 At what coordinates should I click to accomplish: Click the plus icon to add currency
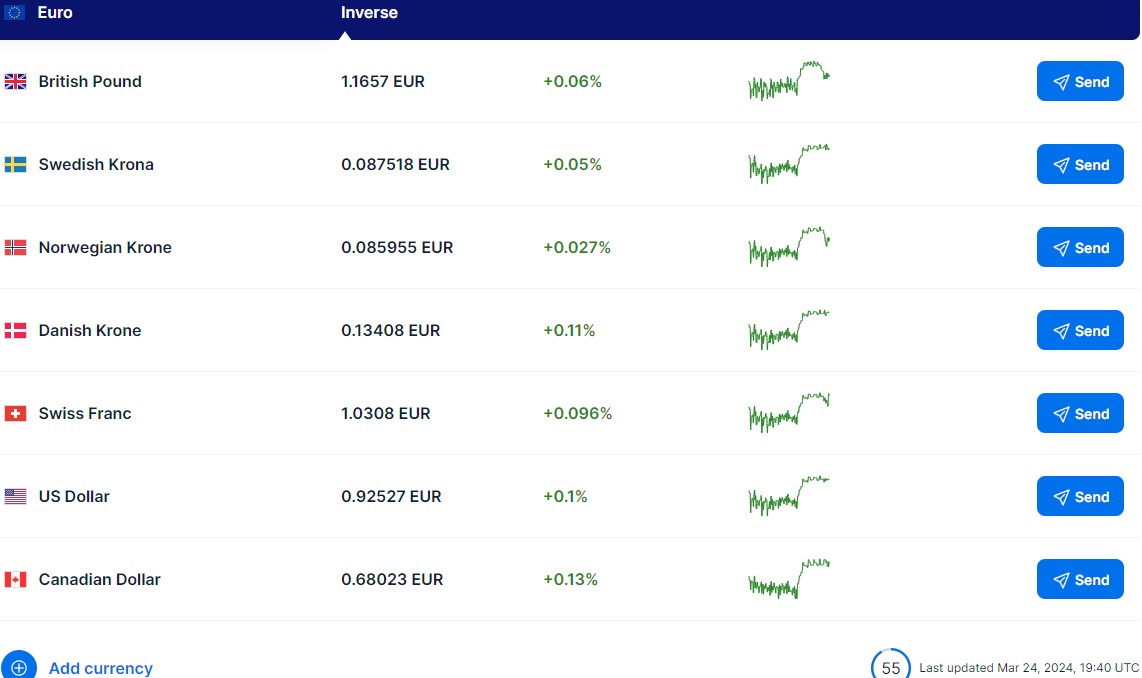(x=19, y=667)
